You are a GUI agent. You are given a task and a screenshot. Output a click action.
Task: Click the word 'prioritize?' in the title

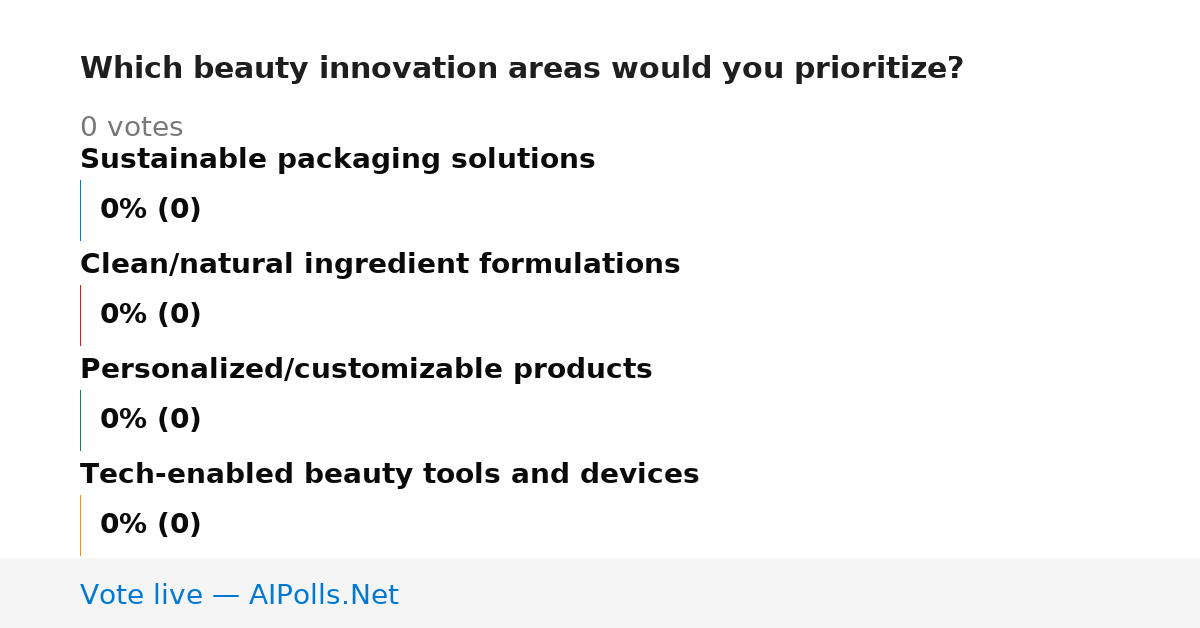(x=879, y=69)
